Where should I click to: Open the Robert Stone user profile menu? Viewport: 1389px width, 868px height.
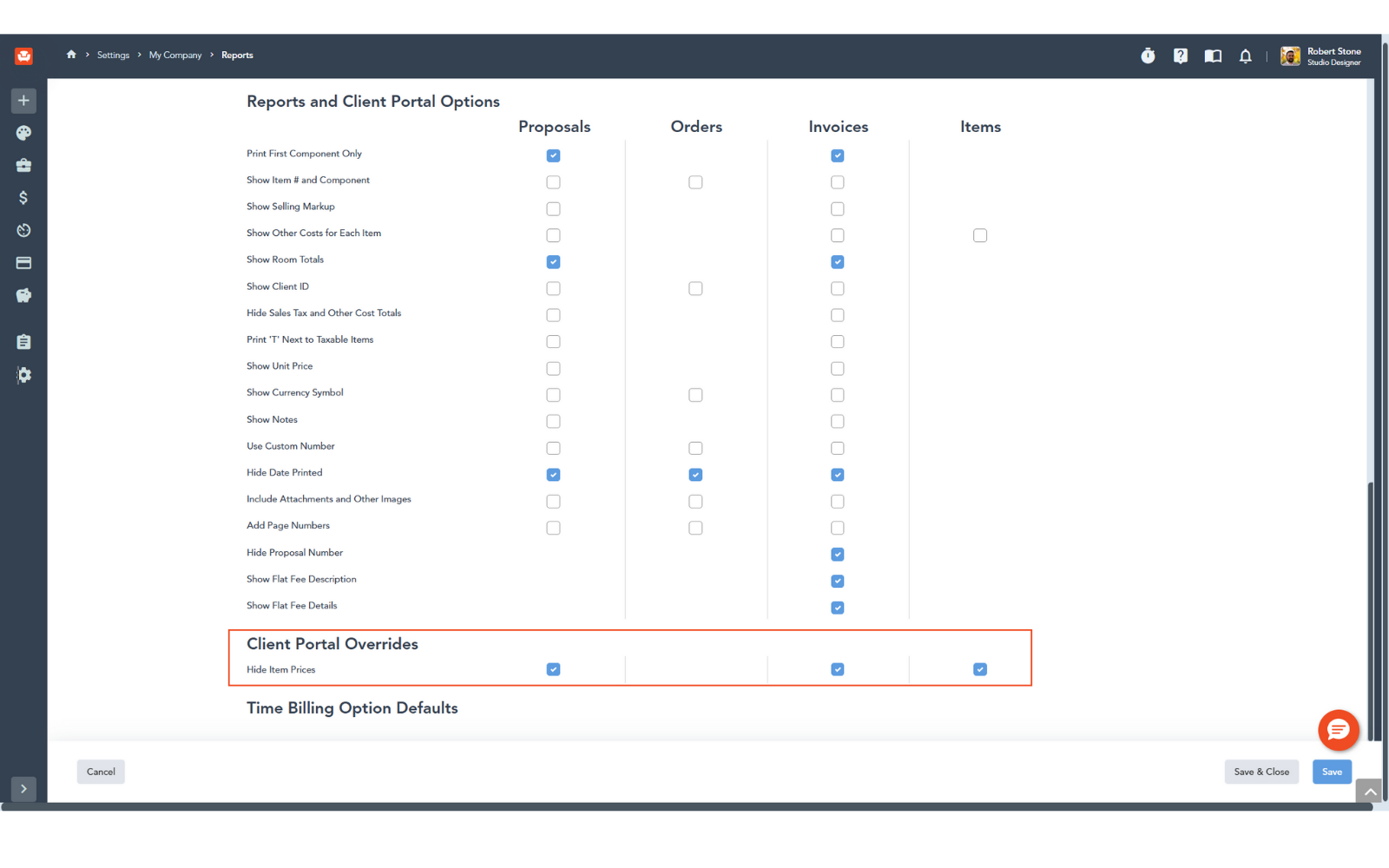pyautogui.click(x=1320, y=56)
